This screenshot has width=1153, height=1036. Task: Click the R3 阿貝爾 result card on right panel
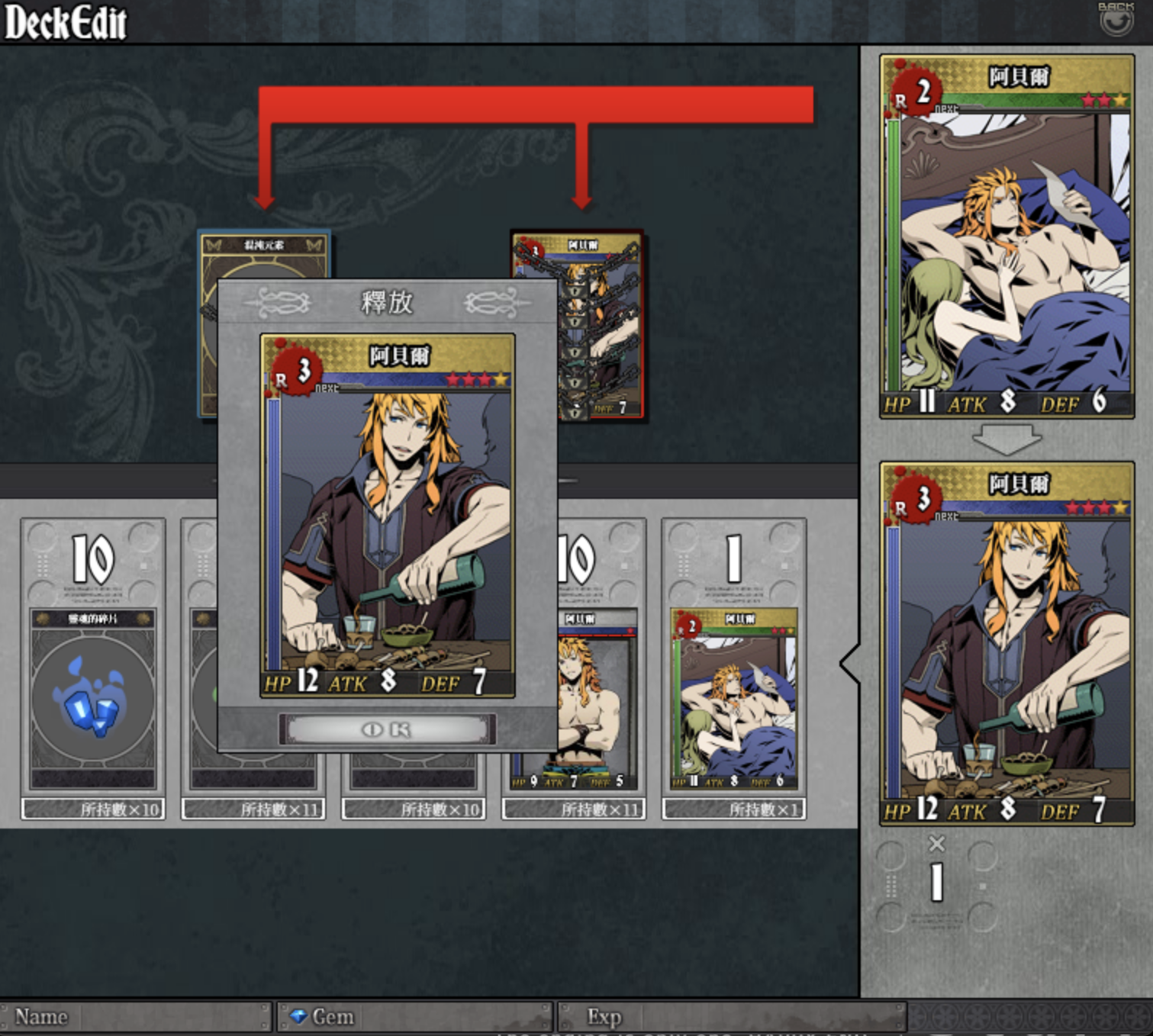[1006, 643]
